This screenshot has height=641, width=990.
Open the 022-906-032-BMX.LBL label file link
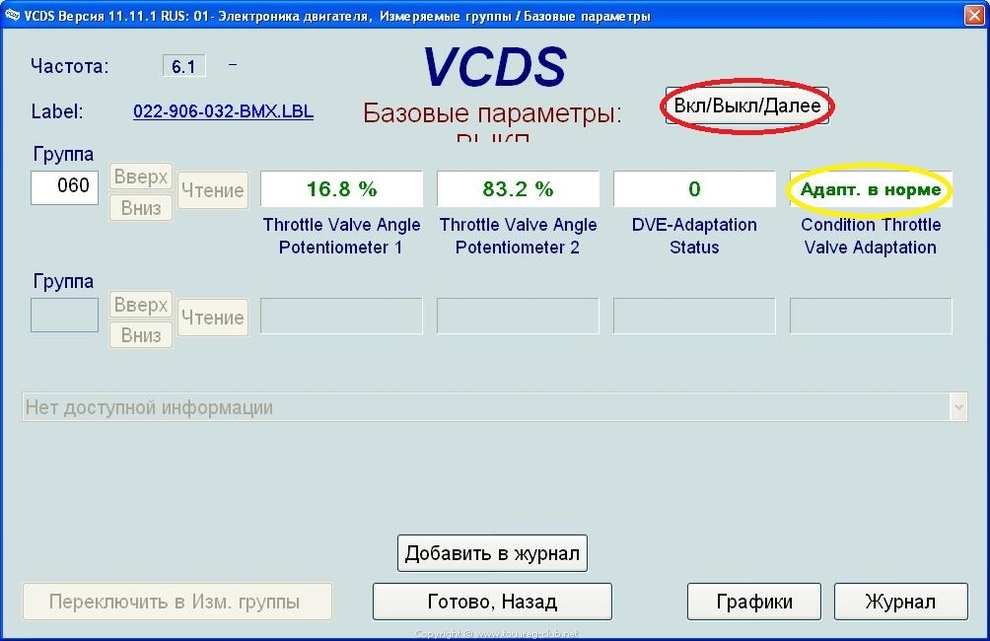click(224, 112)
